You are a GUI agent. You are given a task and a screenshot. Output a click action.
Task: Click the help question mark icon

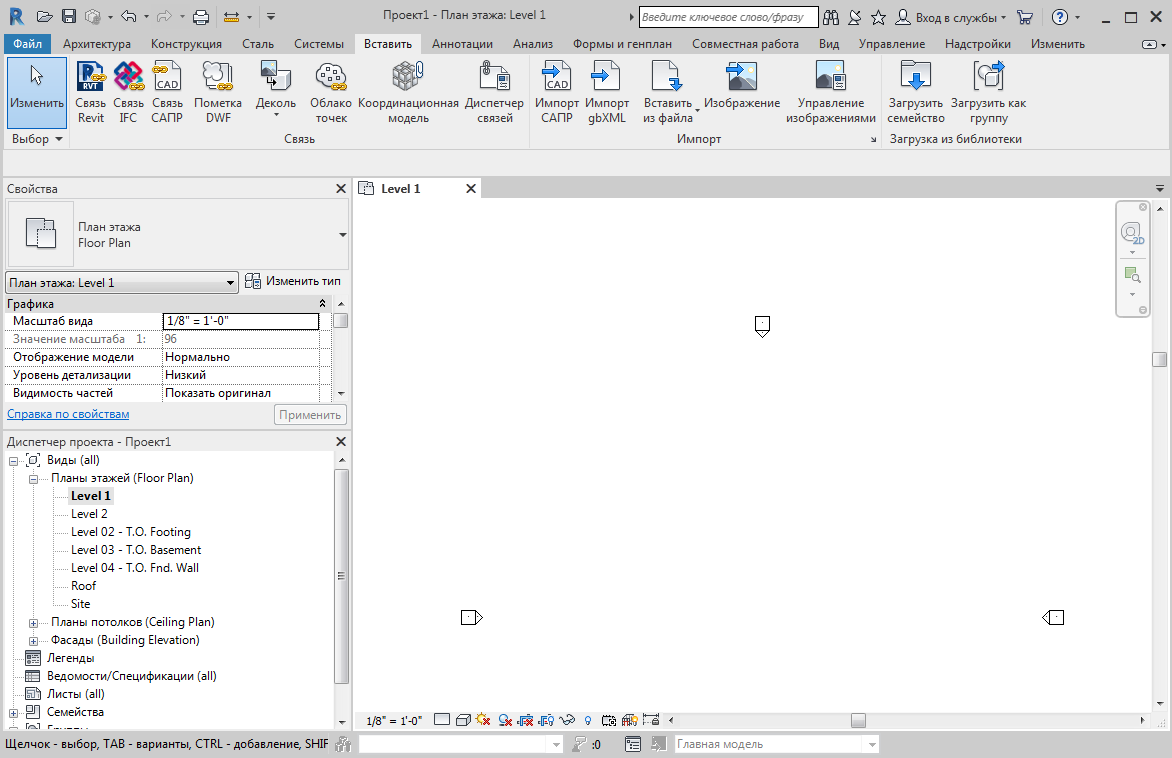click(x=1059, y=17)
